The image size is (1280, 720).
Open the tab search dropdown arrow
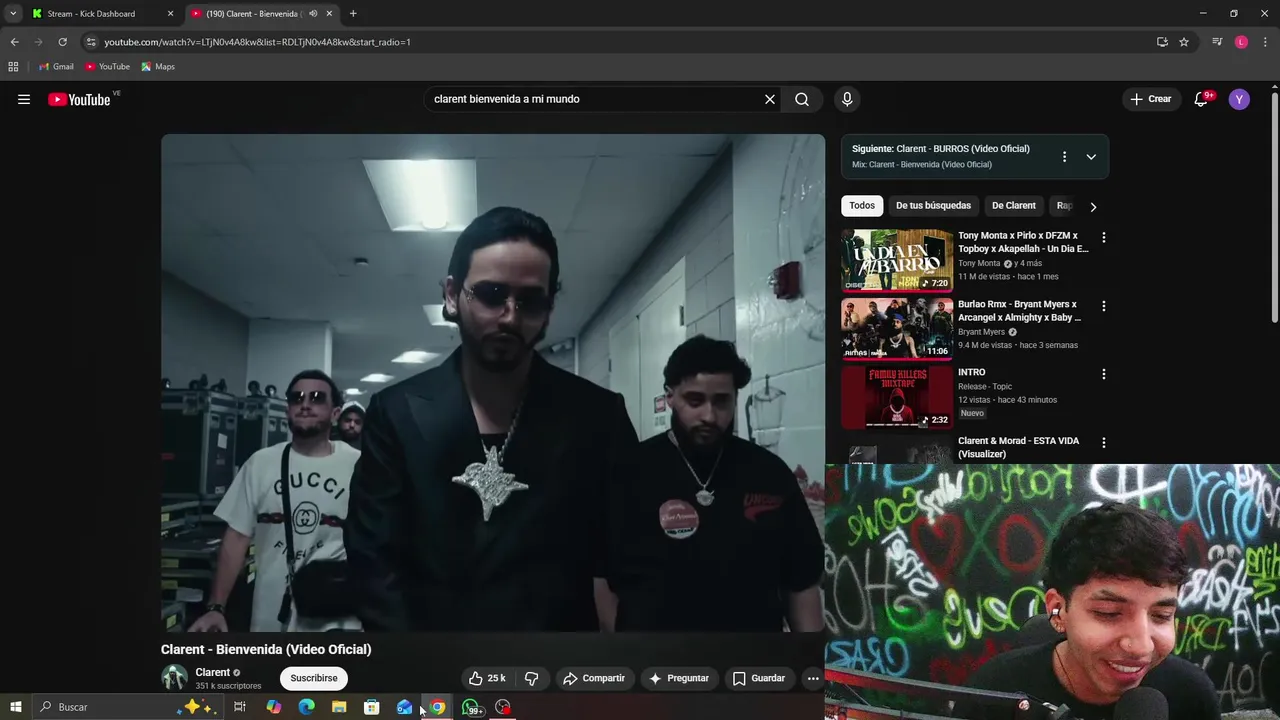13,14
